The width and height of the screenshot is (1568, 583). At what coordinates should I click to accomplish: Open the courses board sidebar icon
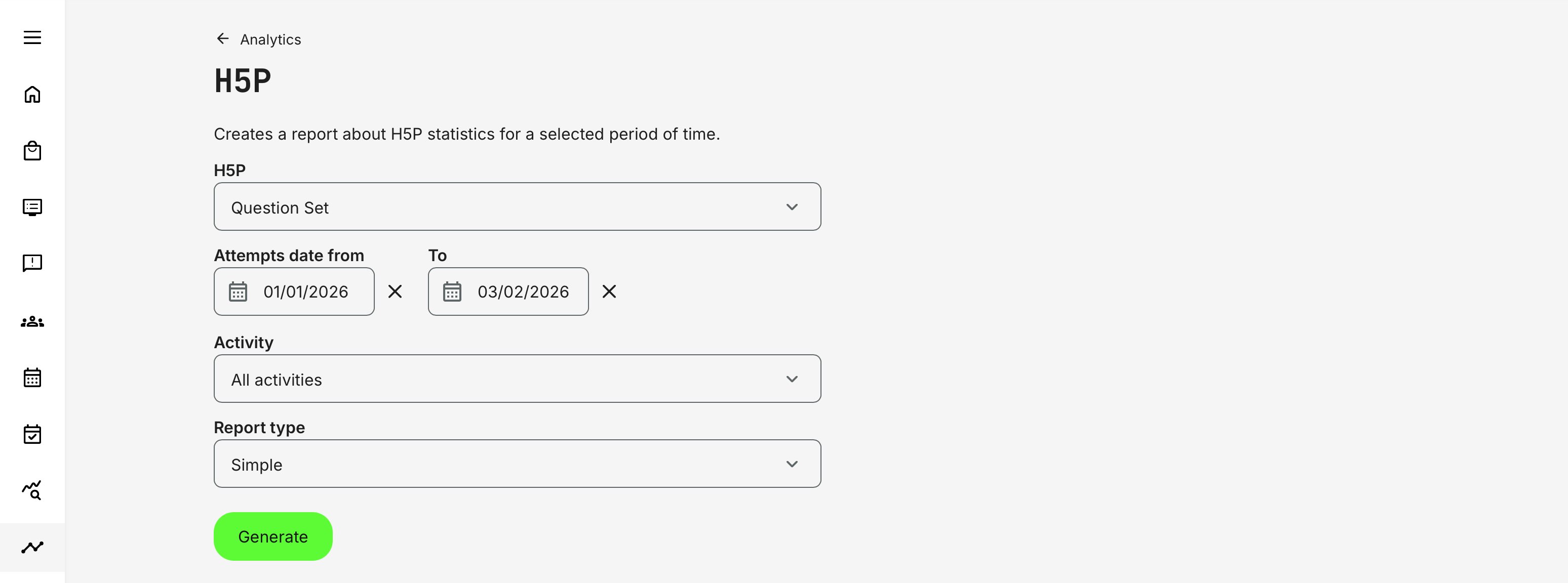[x=32, y=207]
